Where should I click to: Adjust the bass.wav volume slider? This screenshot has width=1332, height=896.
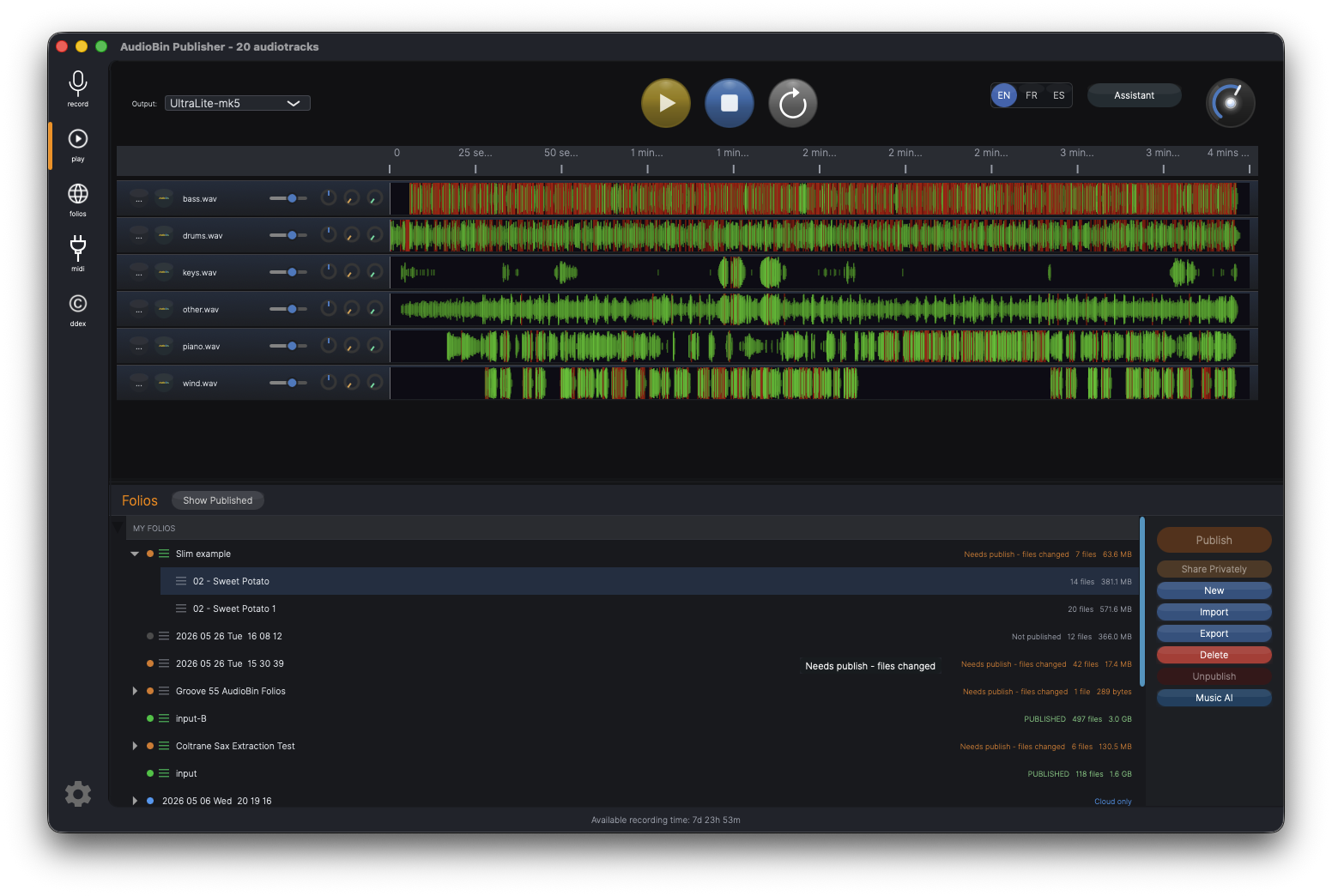pyautogui.click(x=288, y=198)
